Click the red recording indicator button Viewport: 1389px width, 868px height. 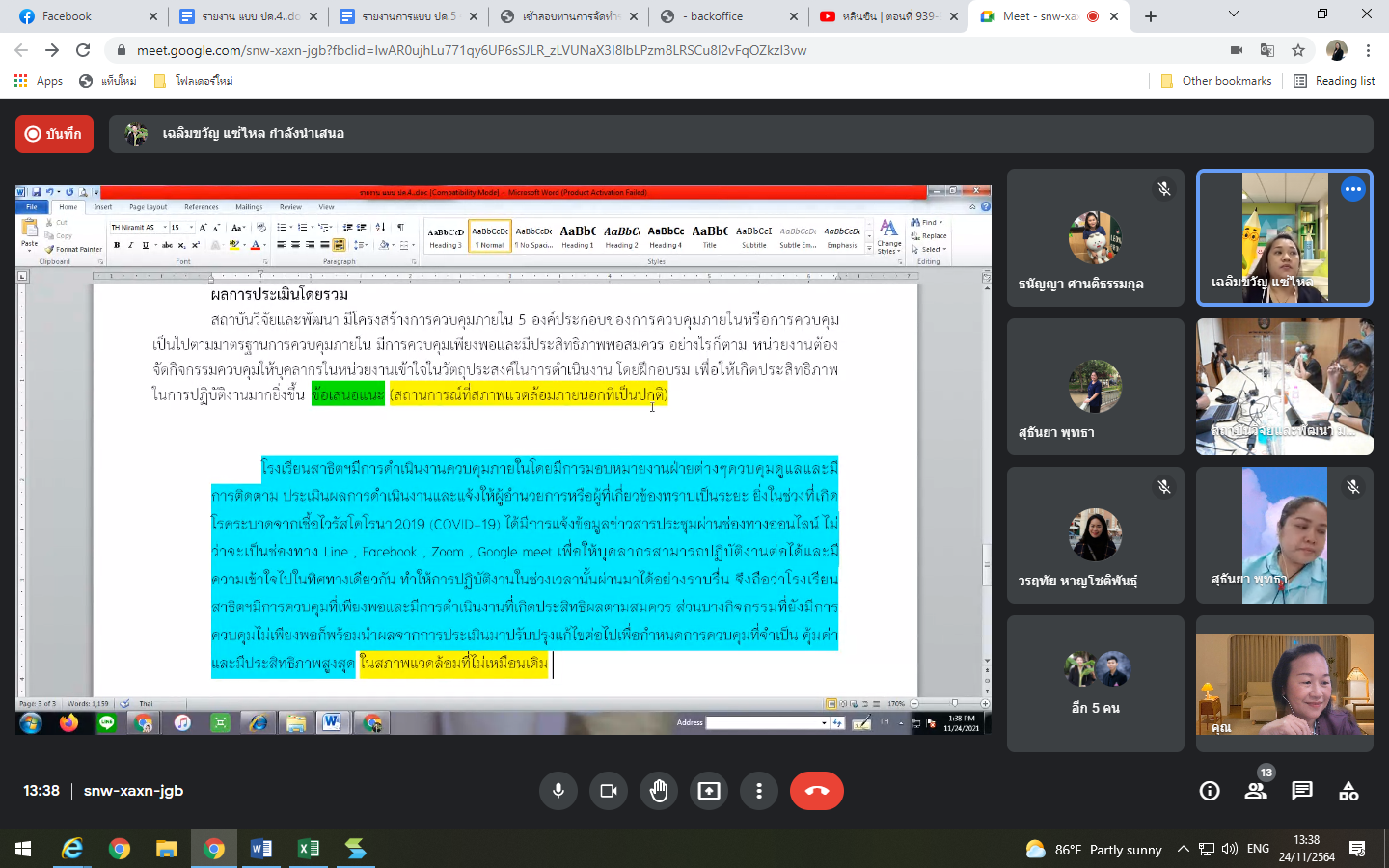(x=54, y=134)
